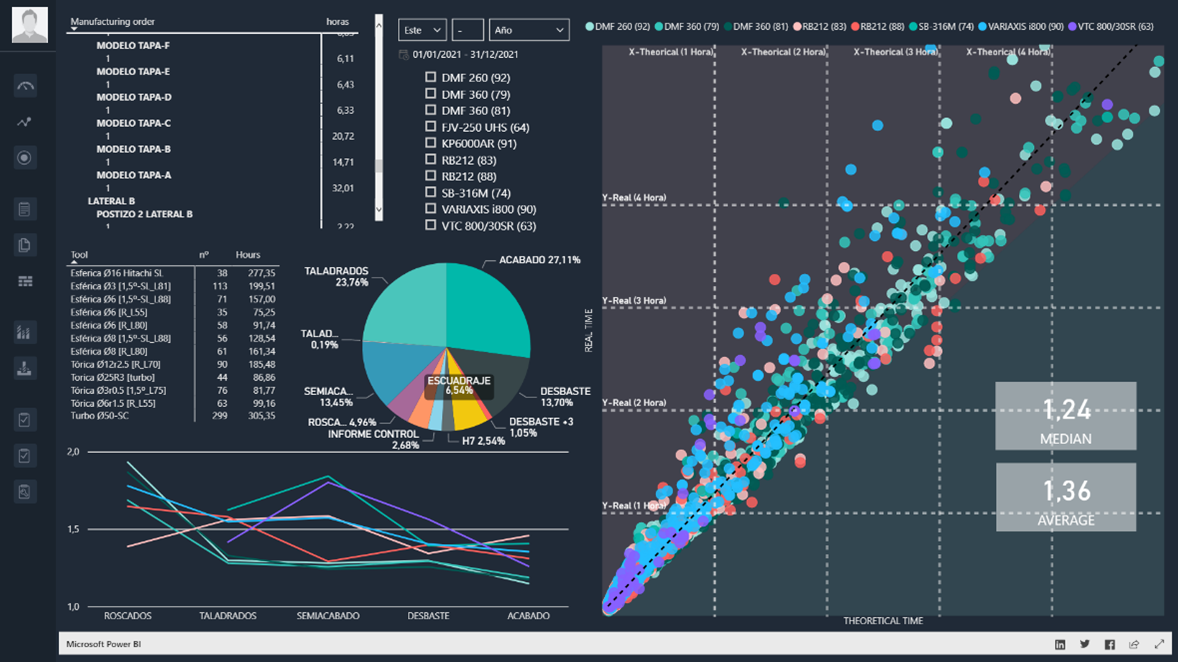The image size is (1178, 662).
Task: Open the bar chart page in sidebar
Action: click(25, 332)
